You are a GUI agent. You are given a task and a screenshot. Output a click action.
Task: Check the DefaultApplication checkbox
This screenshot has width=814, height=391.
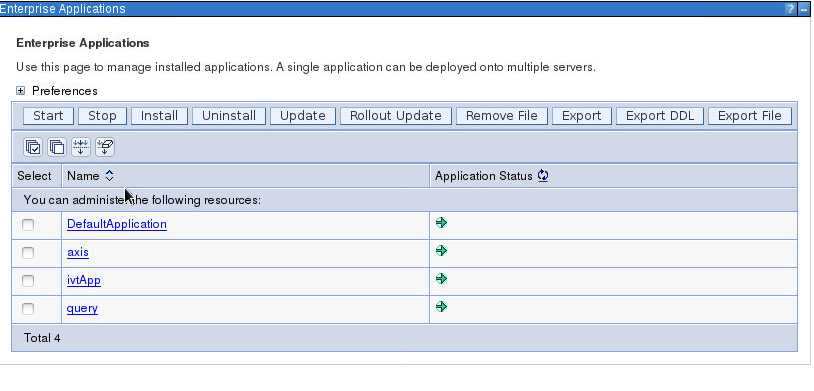coord(28,225)
